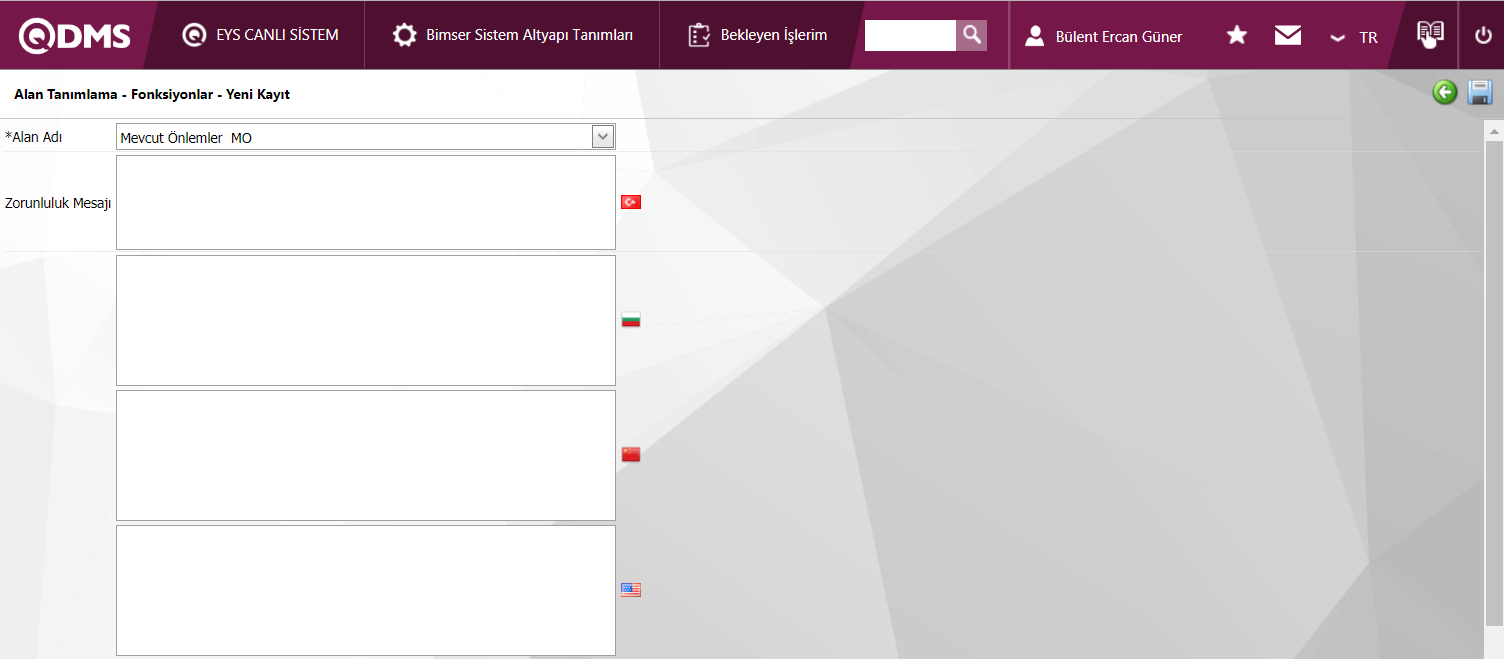The height and width of the screenshot is (659, 1504).
Task: Open Bülent Ercan Güner user profile
Action: pos(1103,36)
